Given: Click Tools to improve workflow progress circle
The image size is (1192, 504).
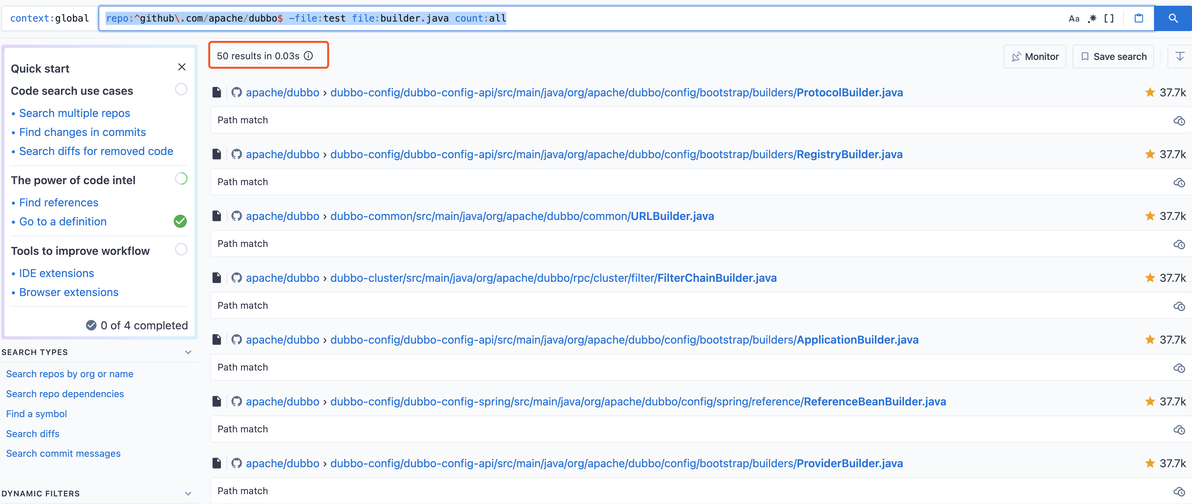Looking at the screenshot, I should pyautogui.click(x=181, y=249).
